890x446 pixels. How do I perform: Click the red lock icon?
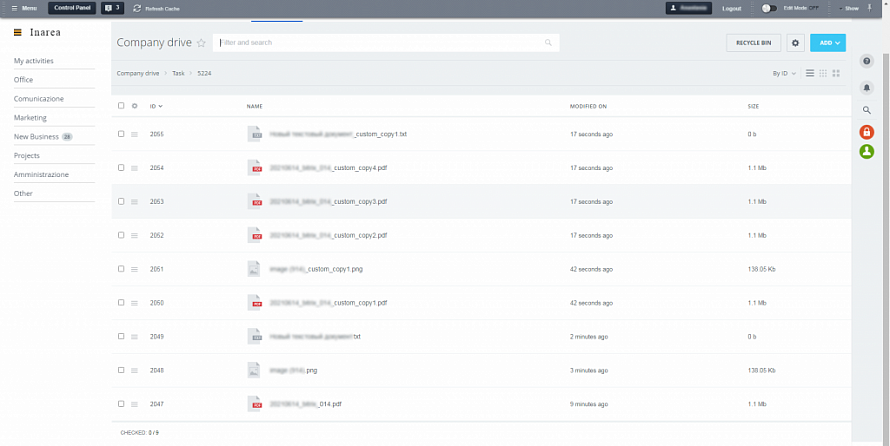[867, 132]
